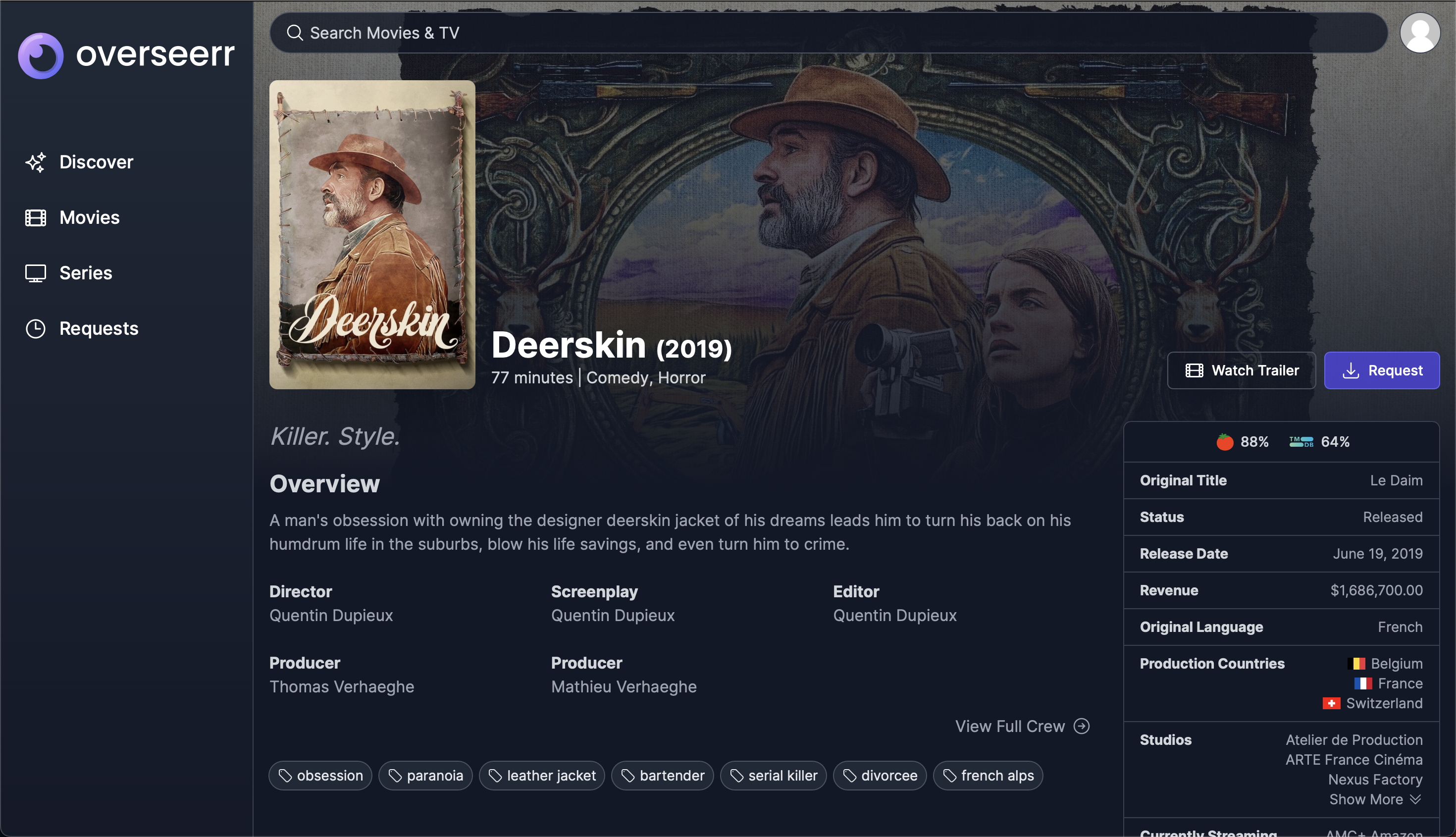1456x837 pixels.
Task: Open the Horror genre link
Action: [682, 378]
